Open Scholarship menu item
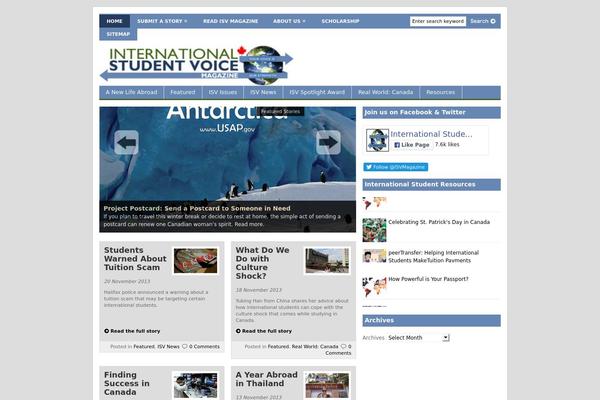Image resolution: width=600 pixels, height=400 pixels. coord(340,21)
